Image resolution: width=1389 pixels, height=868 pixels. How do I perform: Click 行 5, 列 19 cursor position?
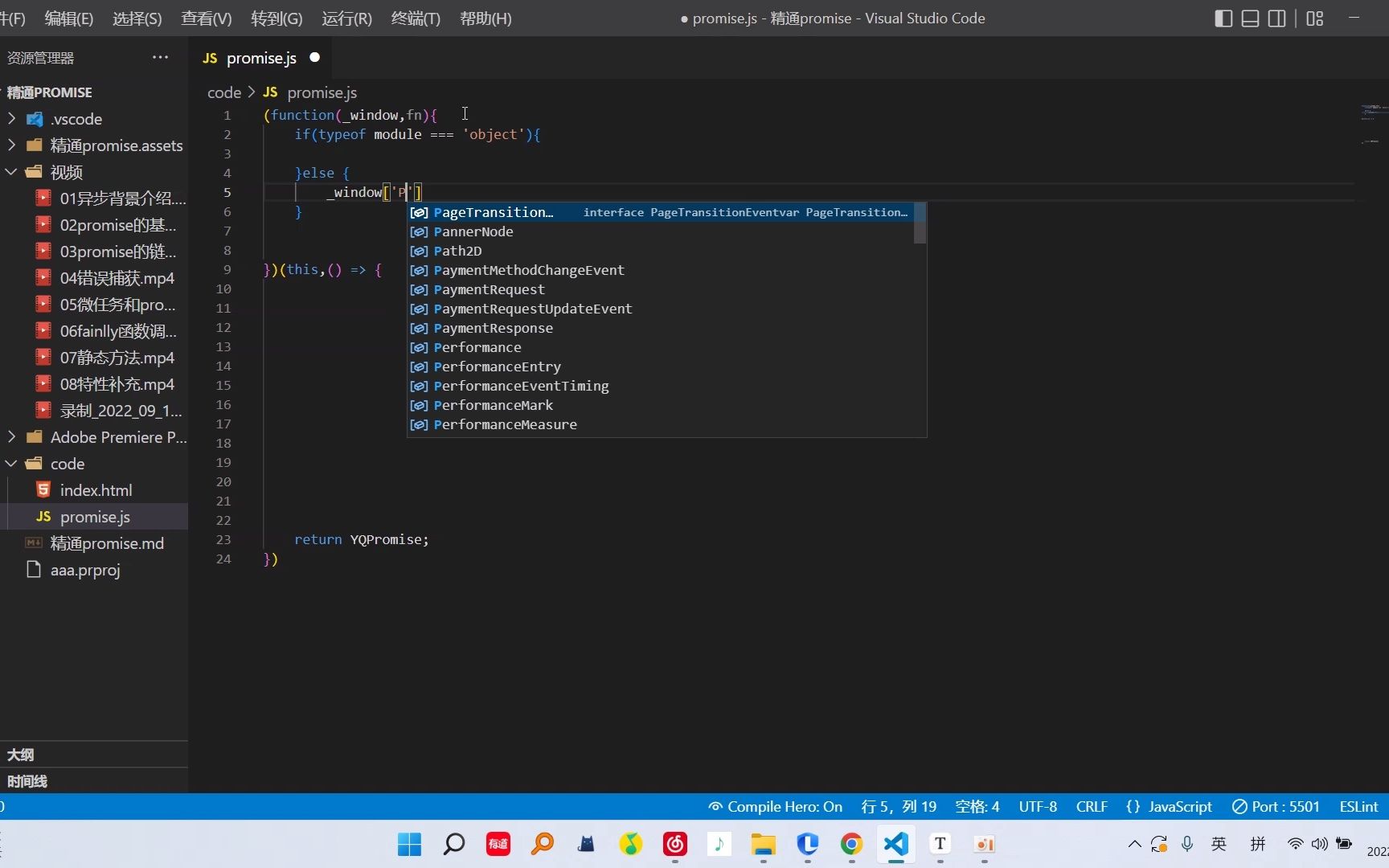coord(899,806)
